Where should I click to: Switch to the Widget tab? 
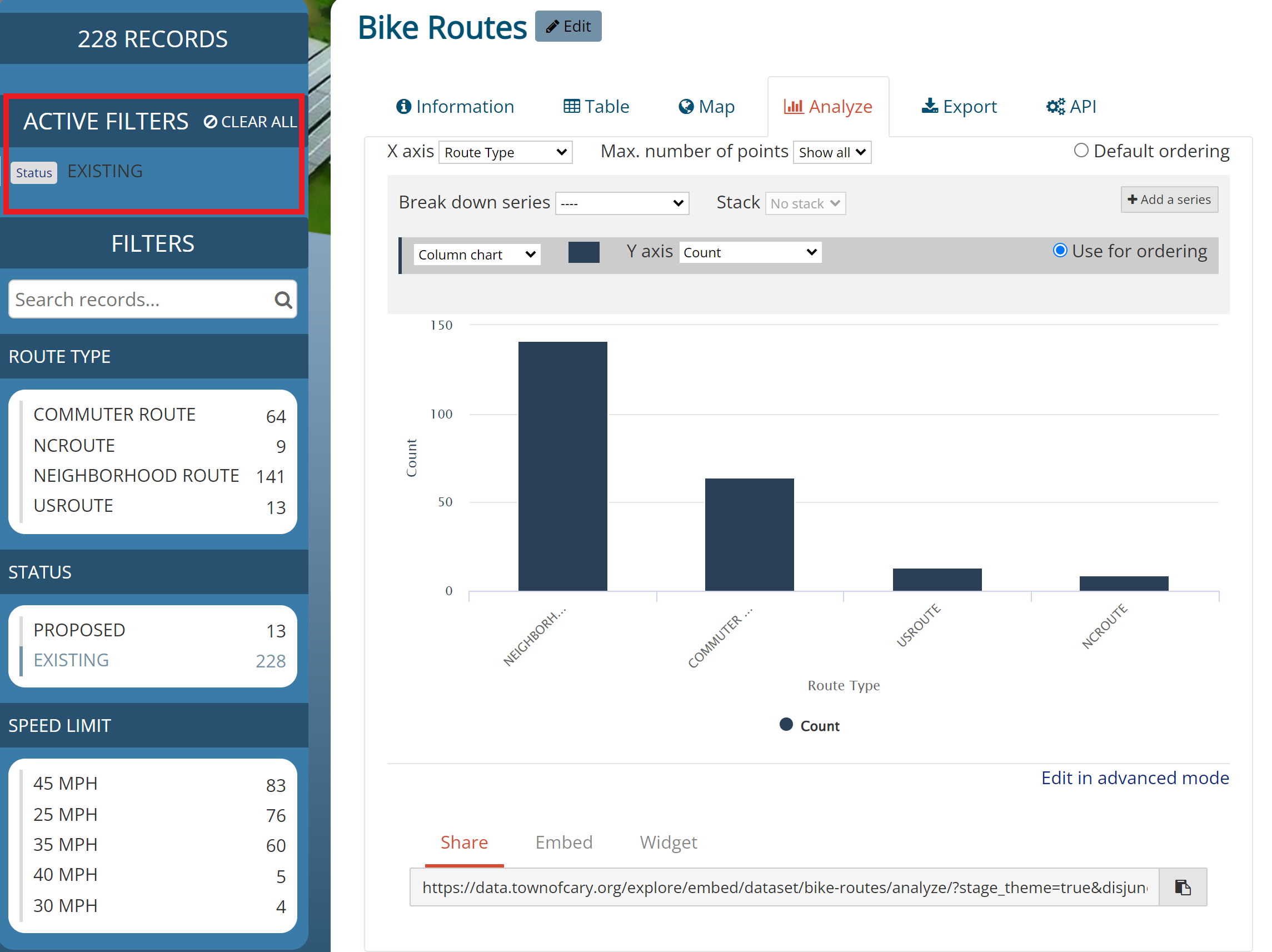point(667,842)
